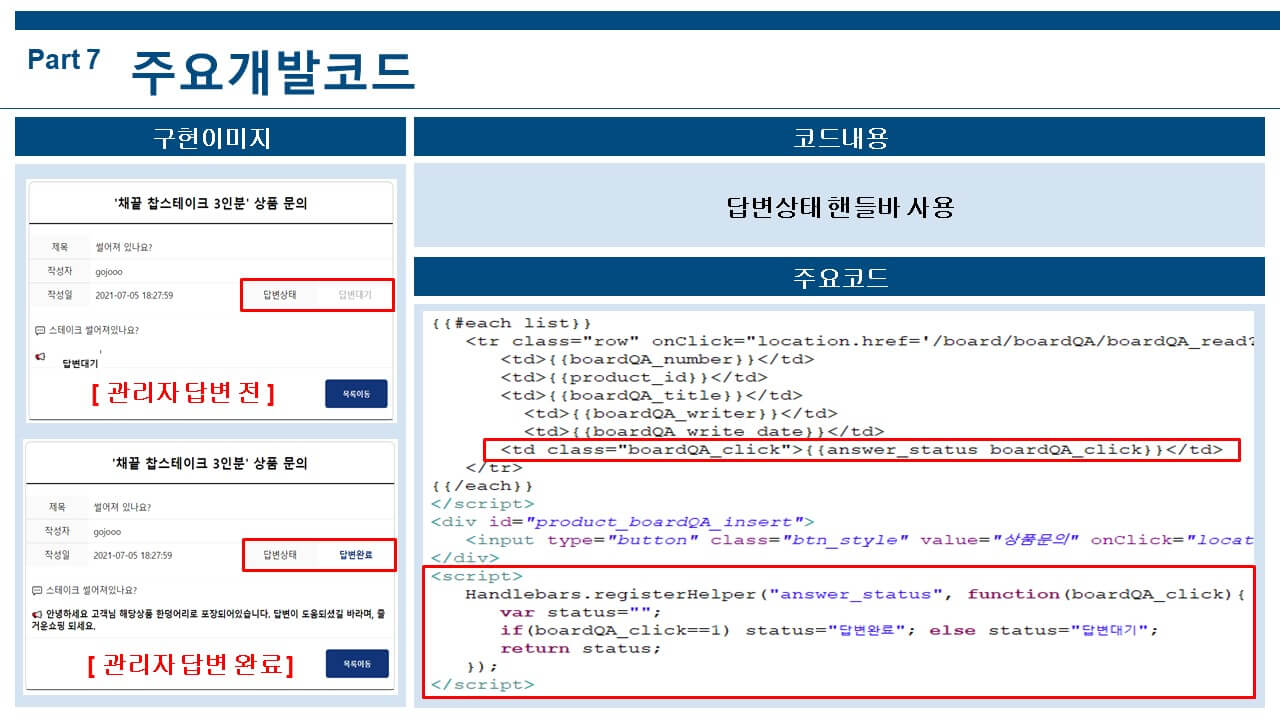The height and width of the screenshot is (720, 1280).
Task: Click the {{boardQA_writer}} code line
Action: (680, 413)
